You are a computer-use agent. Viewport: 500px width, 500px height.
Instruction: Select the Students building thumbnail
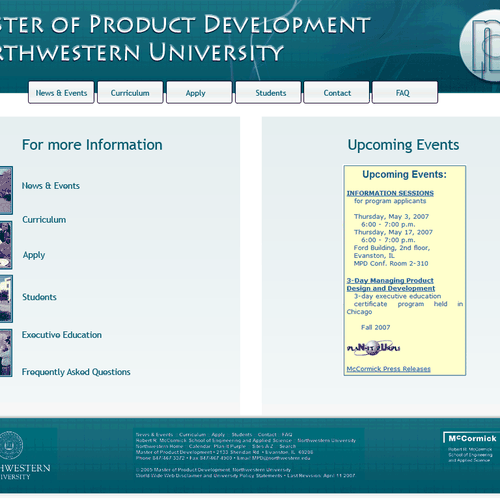(6, 299)
